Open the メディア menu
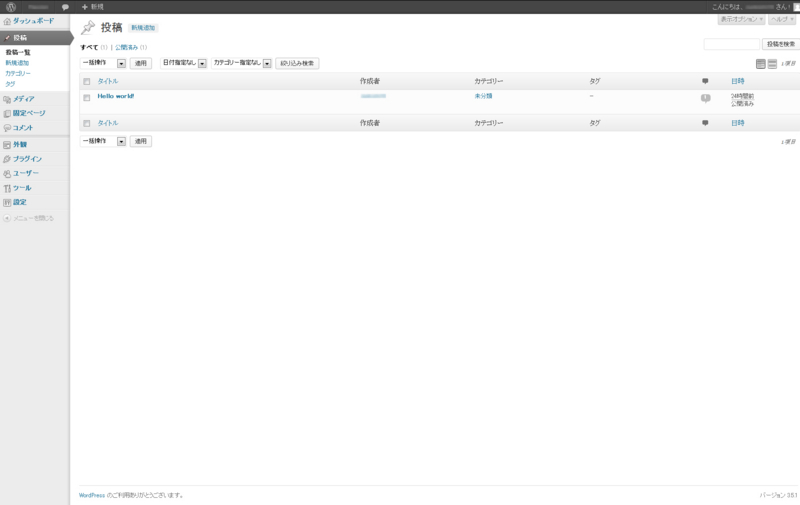This screenshot has height=505, width=800. point(24,99)
